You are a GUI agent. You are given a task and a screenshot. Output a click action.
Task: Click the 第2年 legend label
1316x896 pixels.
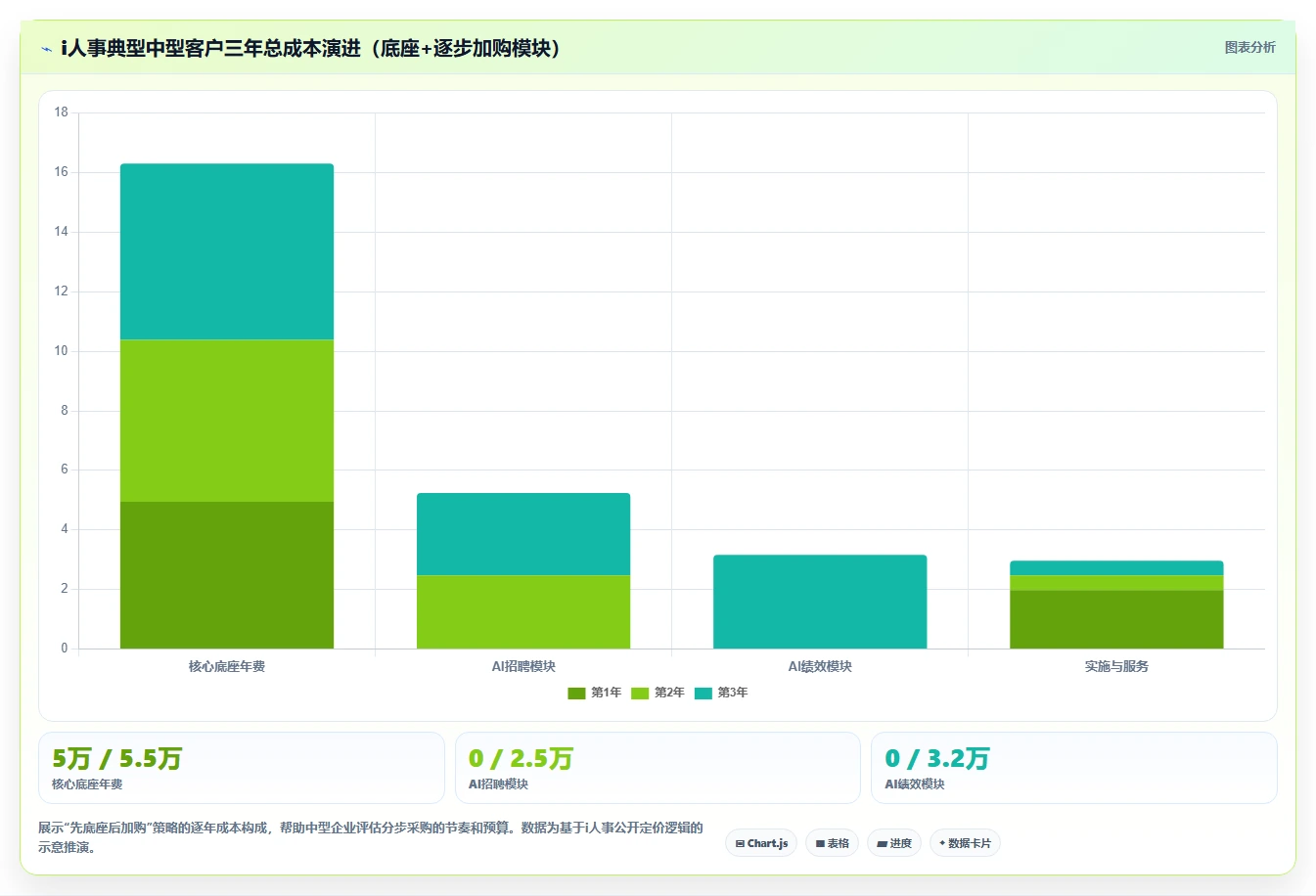pyautogui.click(x=669, y=693)
